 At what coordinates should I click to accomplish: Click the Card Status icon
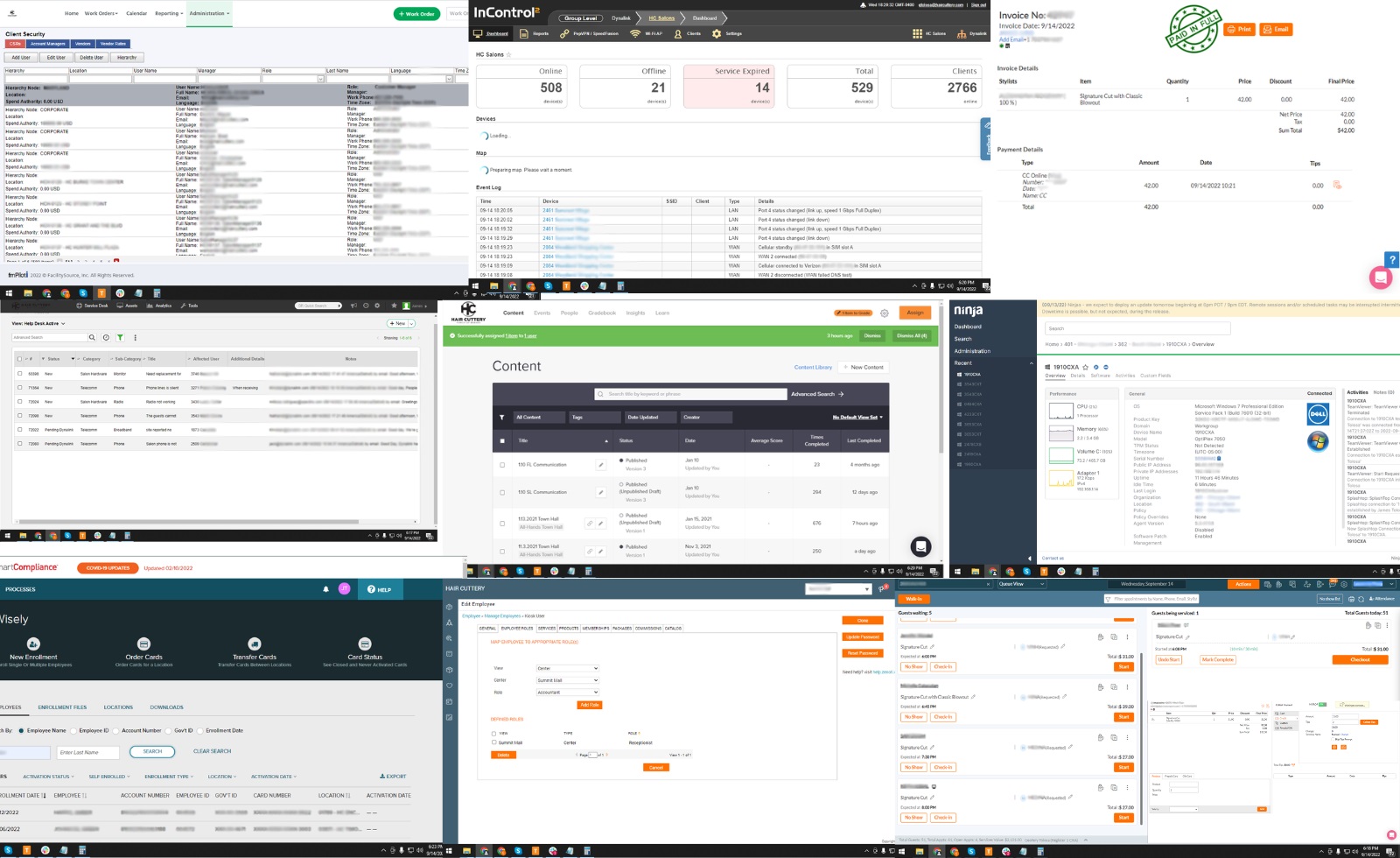(365, 644)
